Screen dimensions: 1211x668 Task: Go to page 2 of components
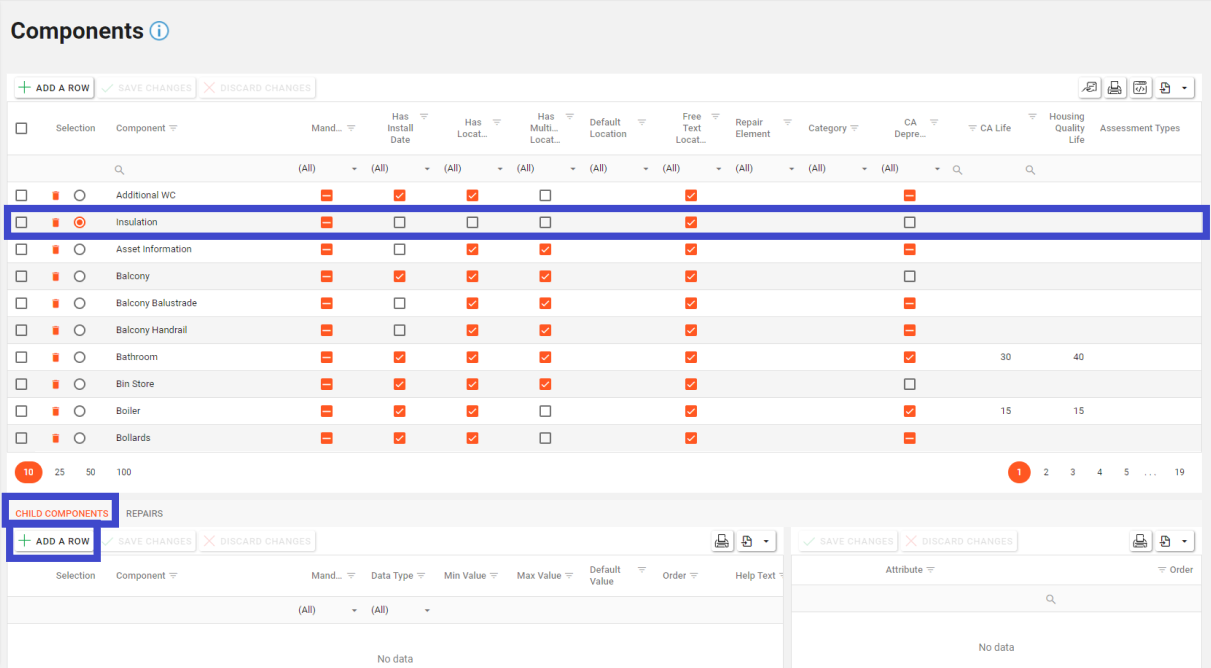pos(1046,472)
